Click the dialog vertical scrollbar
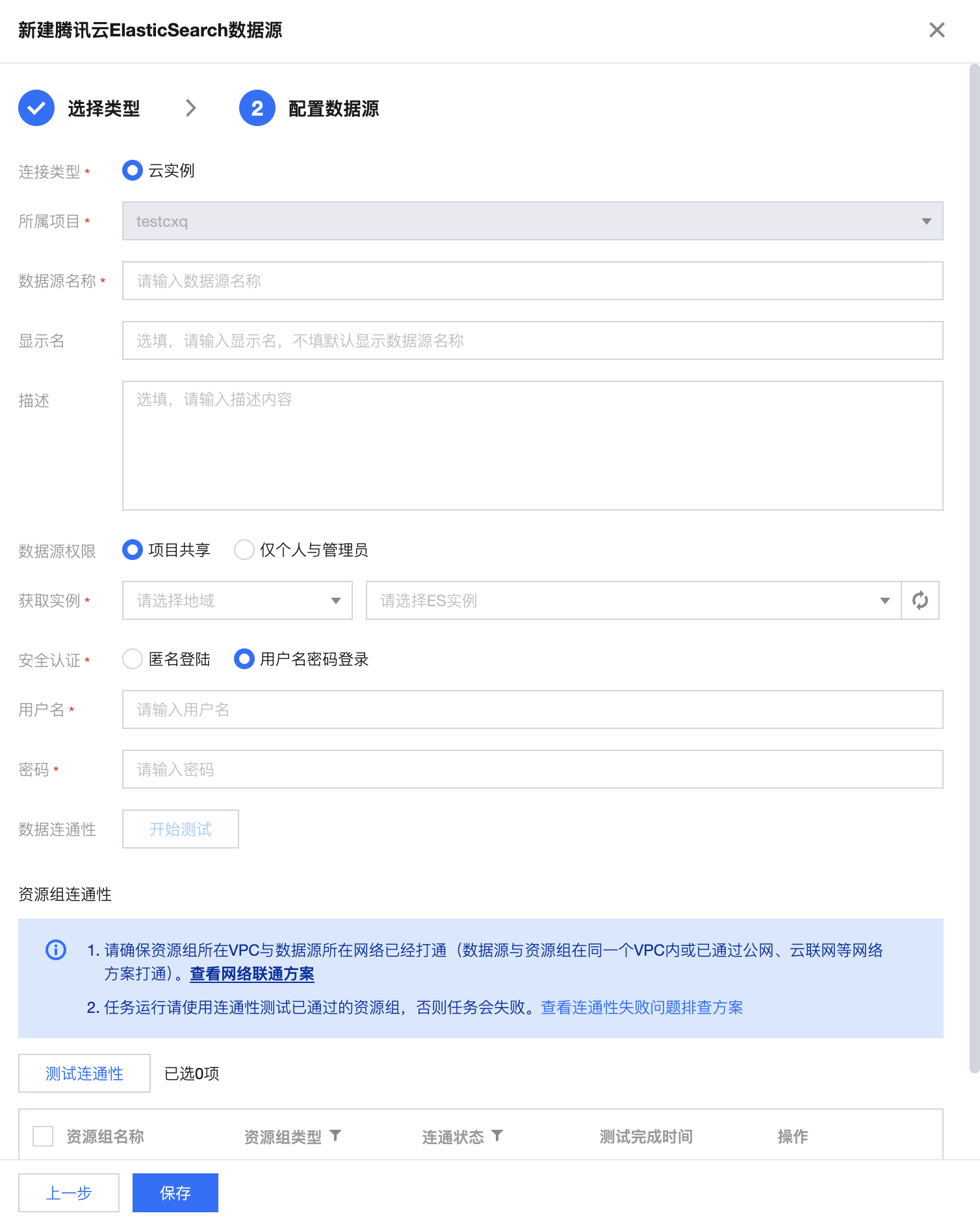980x1224 pixels. [x=974, y=568]
